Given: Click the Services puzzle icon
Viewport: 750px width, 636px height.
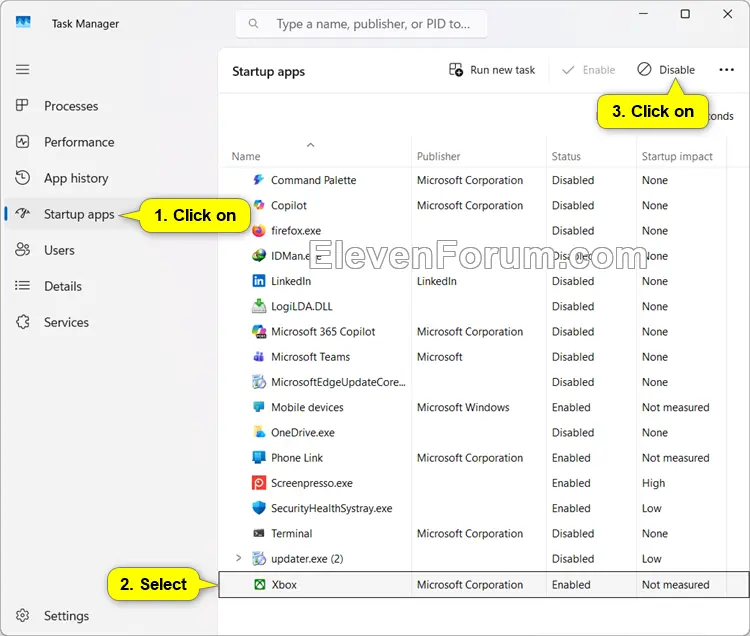Looking at the screenshot, I should coord(22,322).
